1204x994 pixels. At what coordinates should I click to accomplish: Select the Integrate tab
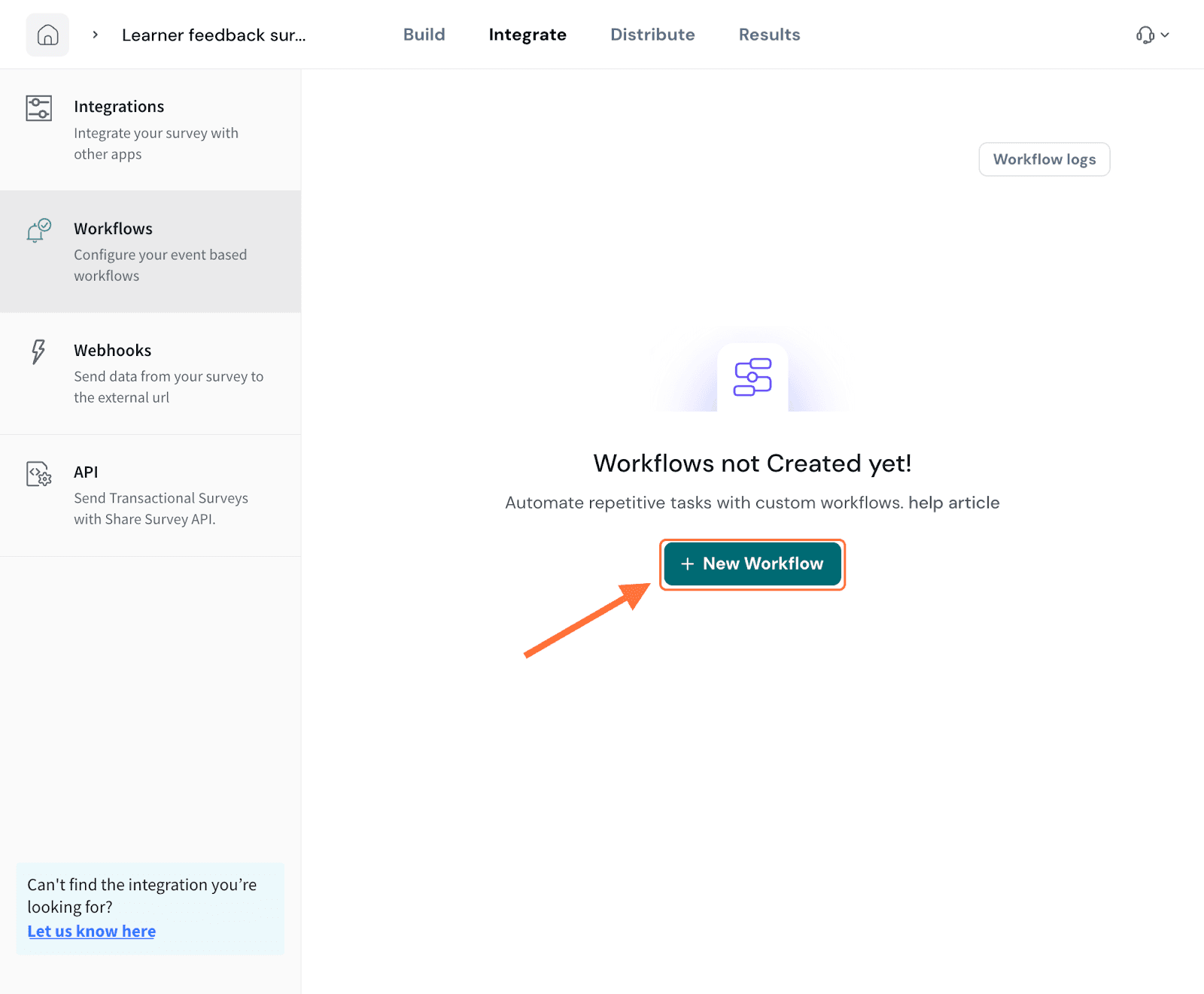527,35
